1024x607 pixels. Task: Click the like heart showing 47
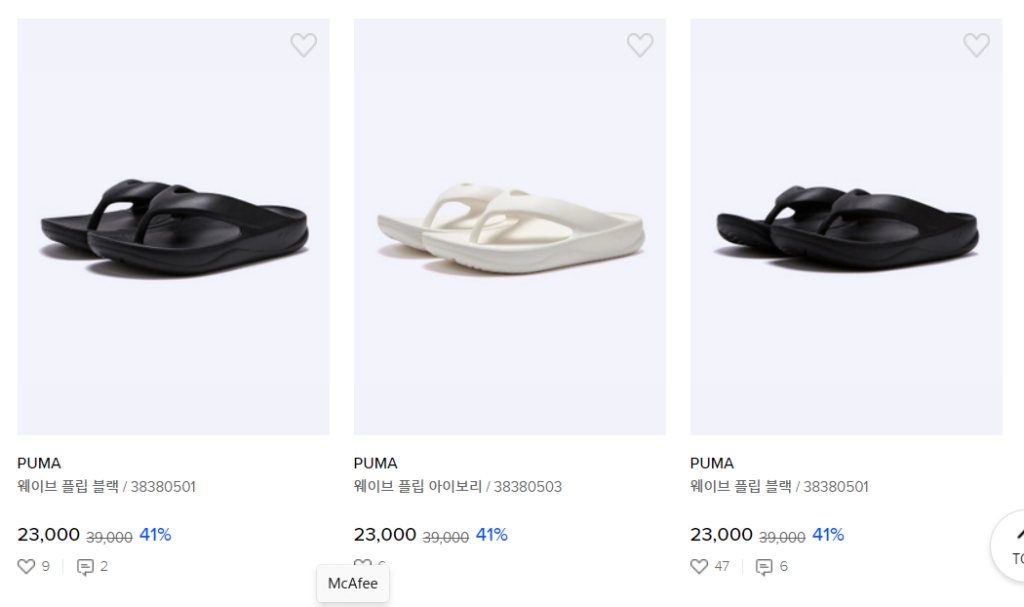coord(699,567)
